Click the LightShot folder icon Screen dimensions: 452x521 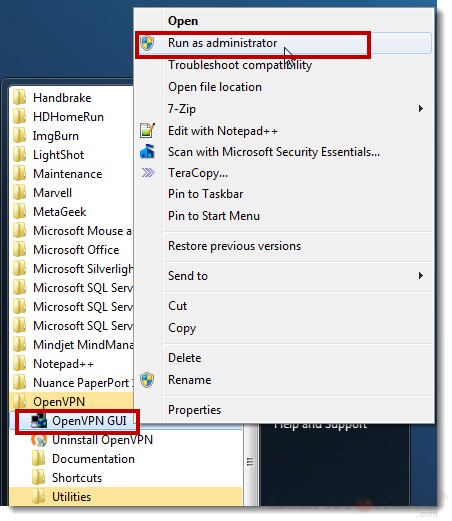[19, 155]
